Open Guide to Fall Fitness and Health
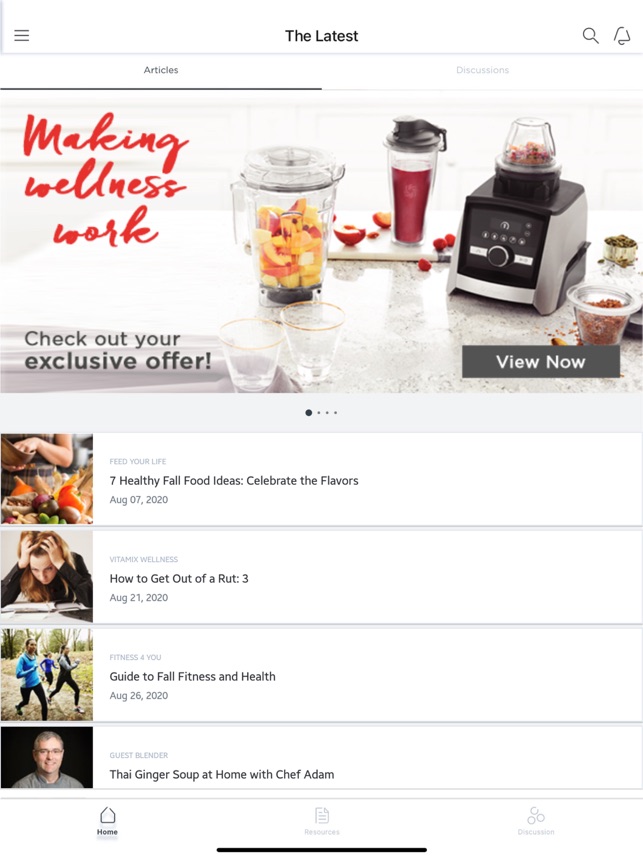The width and height of the screenshot is (643, 858). click(x=321, y=675)
